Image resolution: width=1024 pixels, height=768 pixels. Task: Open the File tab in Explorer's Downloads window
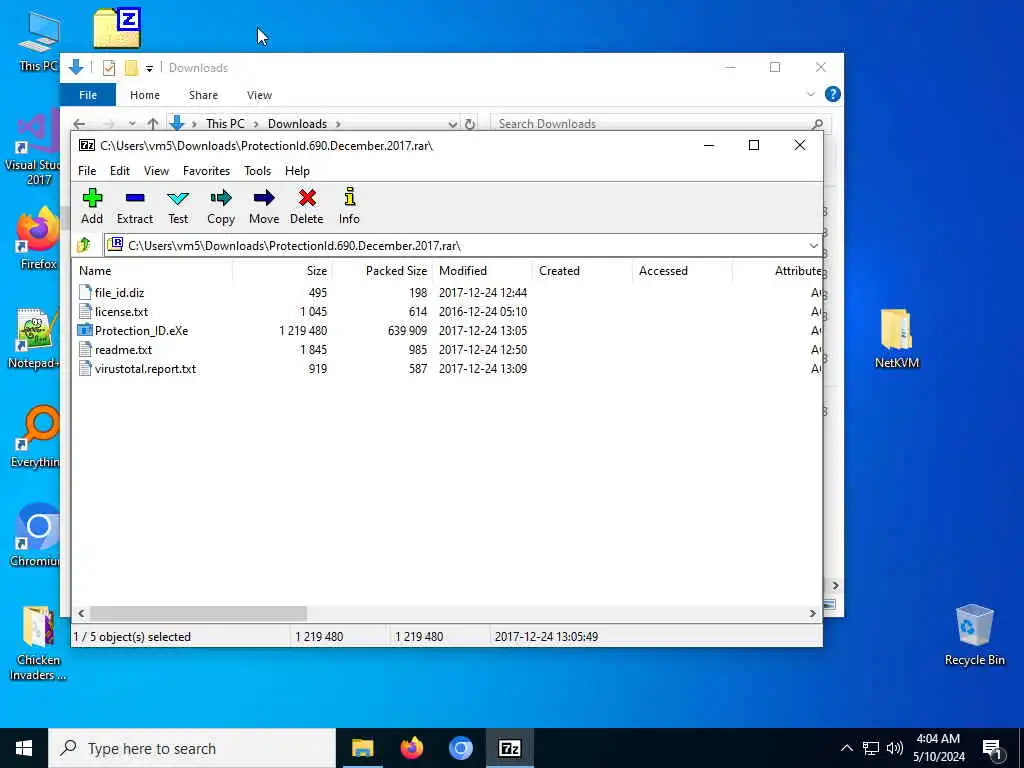tap(88, 95)
